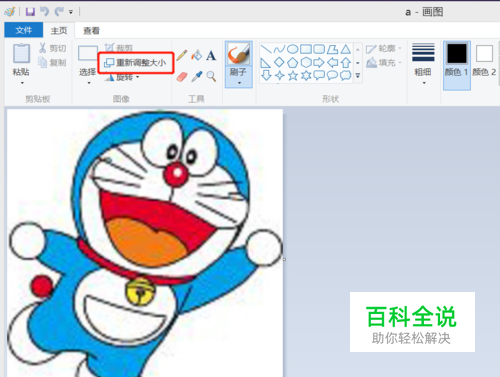Click the 裁剪 (Crop) button
This screenshot has height=377, width=500.
pyautogui.click(x=119, y=48)
